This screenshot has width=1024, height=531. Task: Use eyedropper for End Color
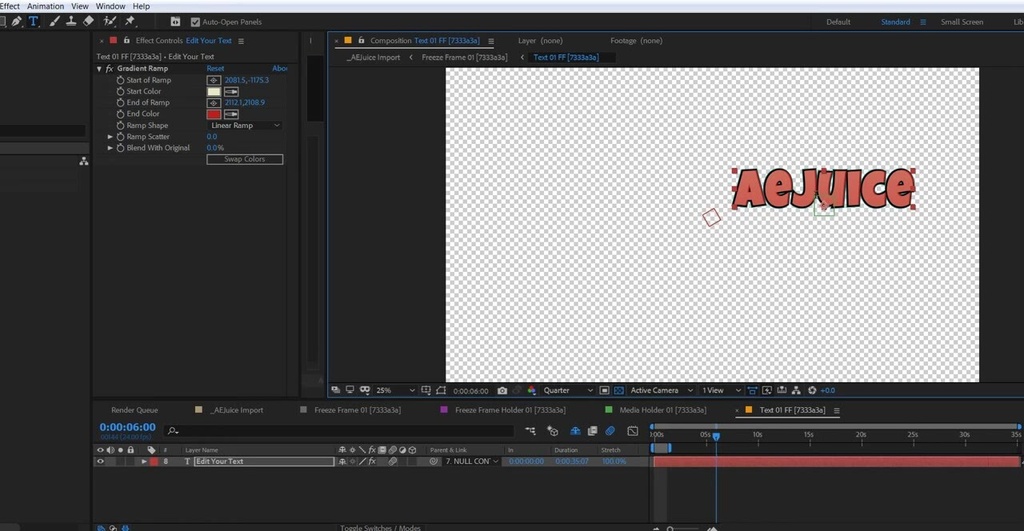pyautogui.click(x=231, y=114)
